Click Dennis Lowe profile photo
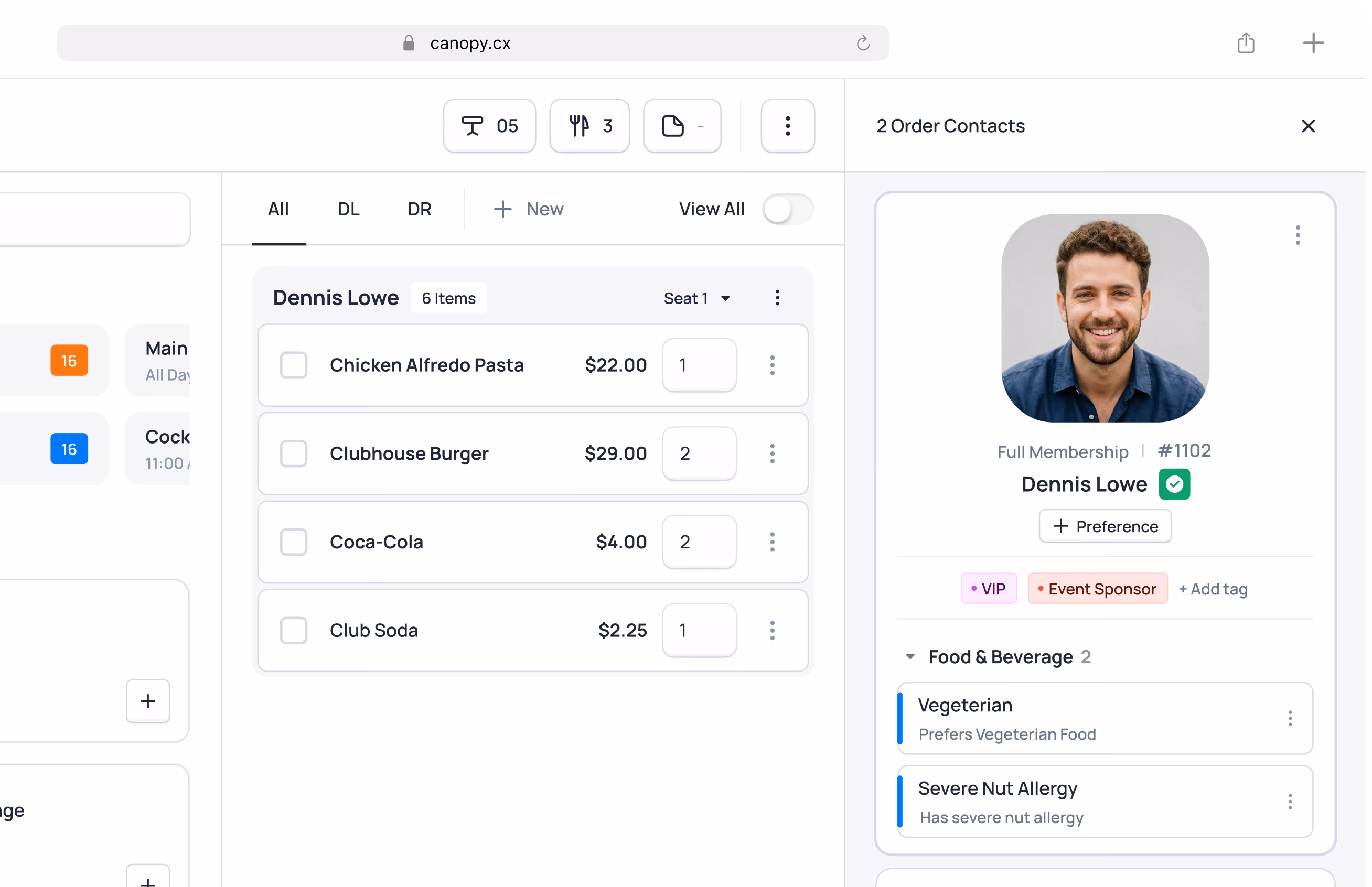The image size is (1372, 887). pos(1105,319)
